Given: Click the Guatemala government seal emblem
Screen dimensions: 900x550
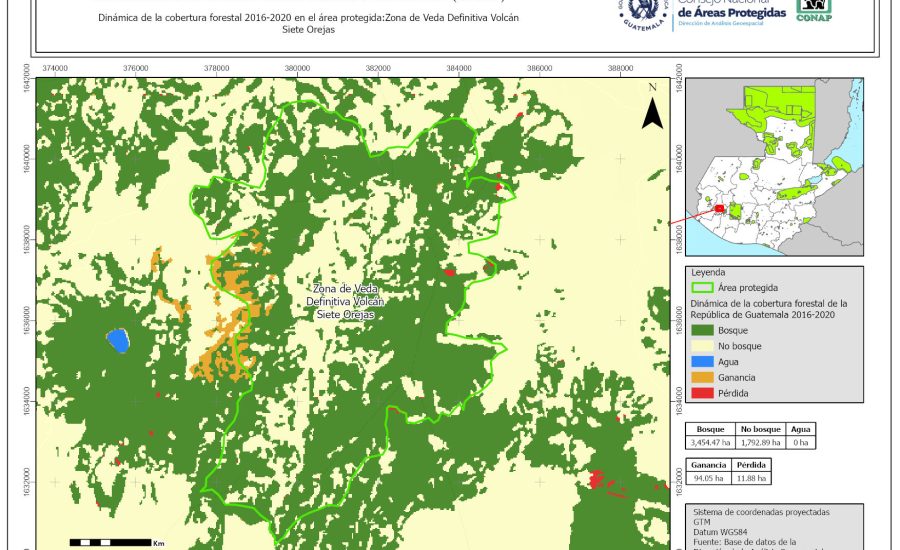Looking at the screenshot, I should (642, 14).
